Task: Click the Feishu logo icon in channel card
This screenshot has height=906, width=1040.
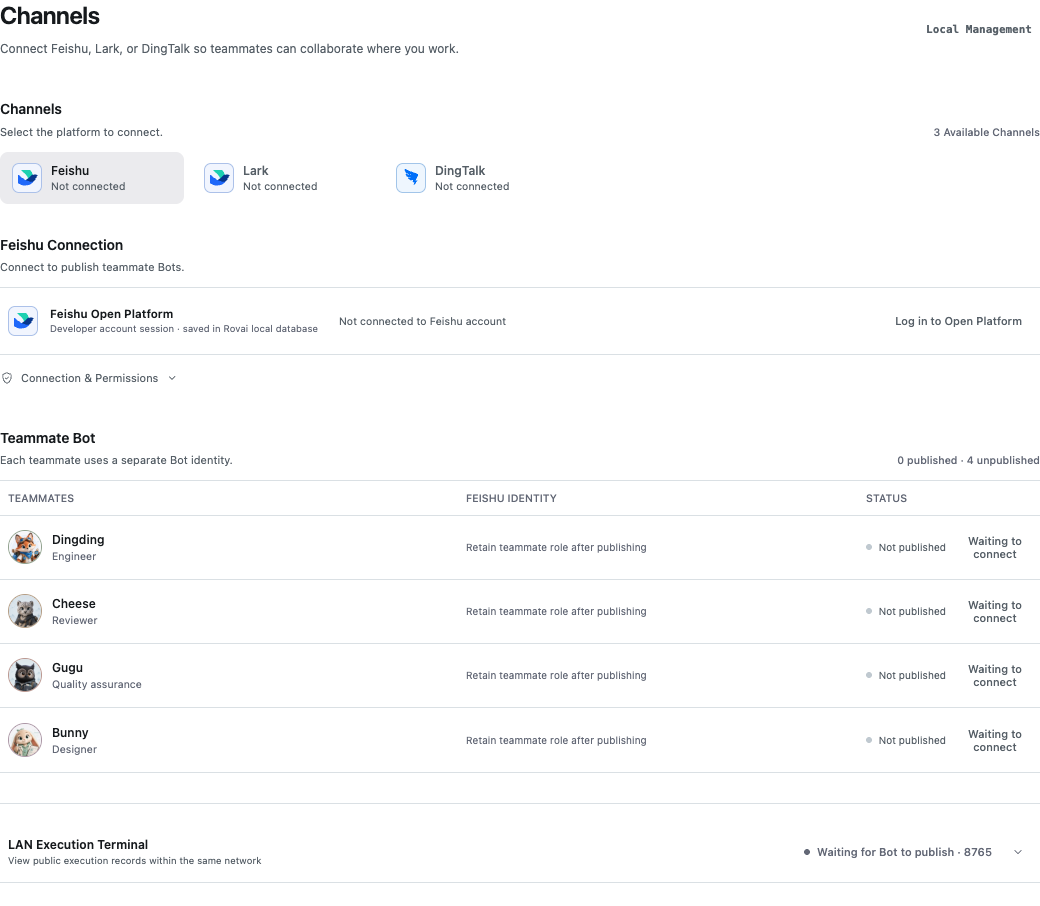Action: coord(27,178)
